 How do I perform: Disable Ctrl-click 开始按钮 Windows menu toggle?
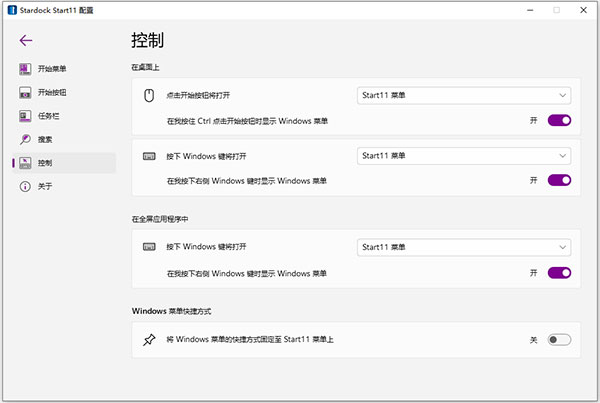click(x=559, y=120)
